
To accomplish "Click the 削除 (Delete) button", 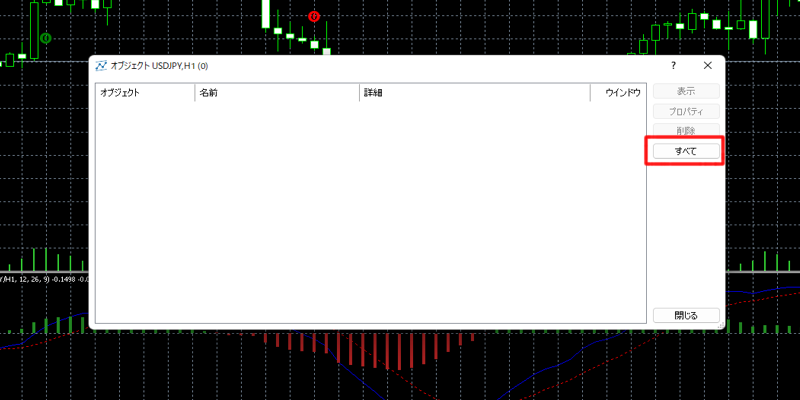I will (x=685, y=131).
